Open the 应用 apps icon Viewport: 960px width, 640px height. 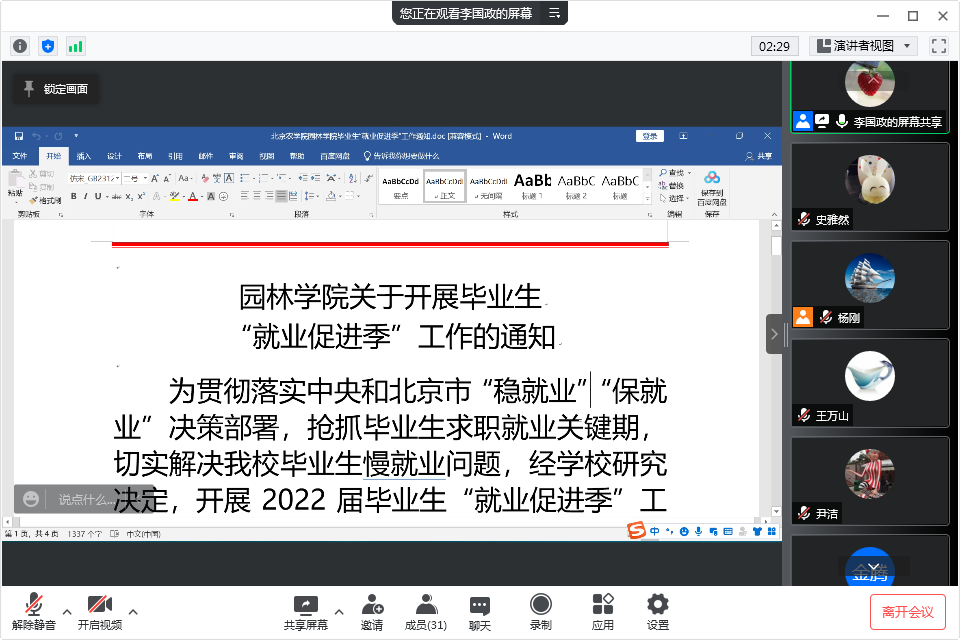point(602,611)
